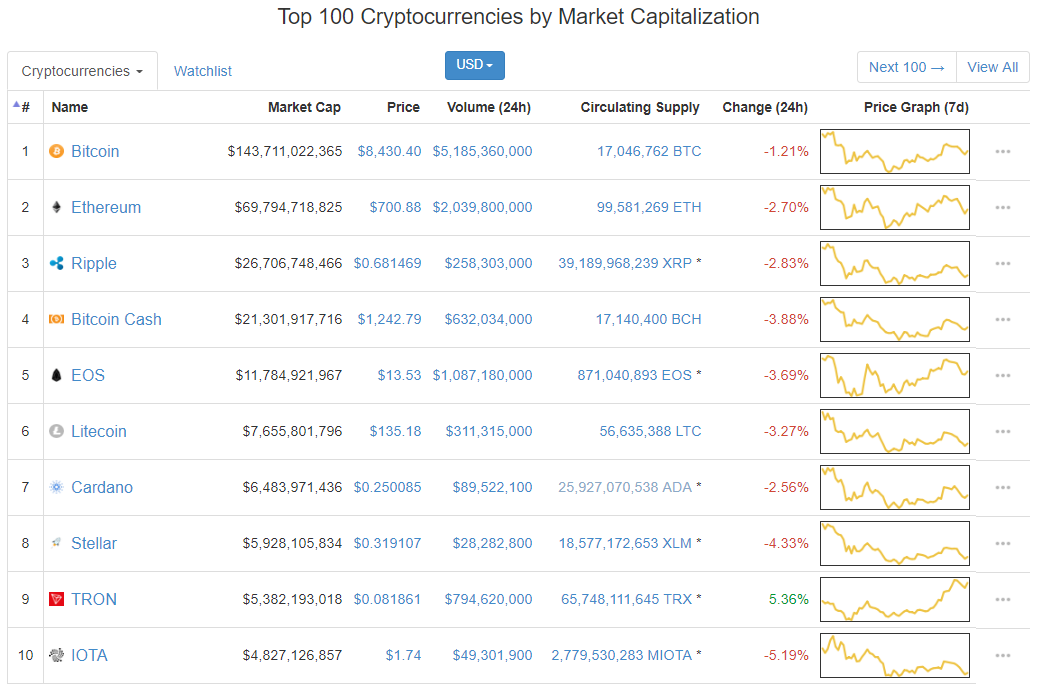Screen dimensions: 1038x684
Task: Open the USD currency dropdown
Action: [x=475, y=65]
